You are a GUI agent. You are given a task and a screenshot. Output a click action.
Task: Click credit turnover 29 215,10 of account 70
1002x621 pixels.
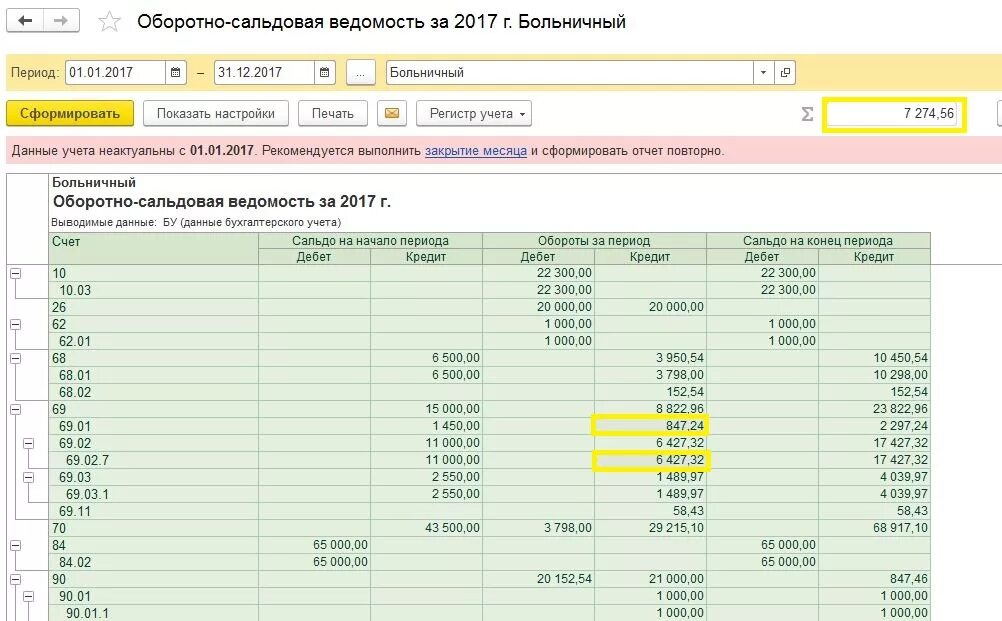point(651,528)
